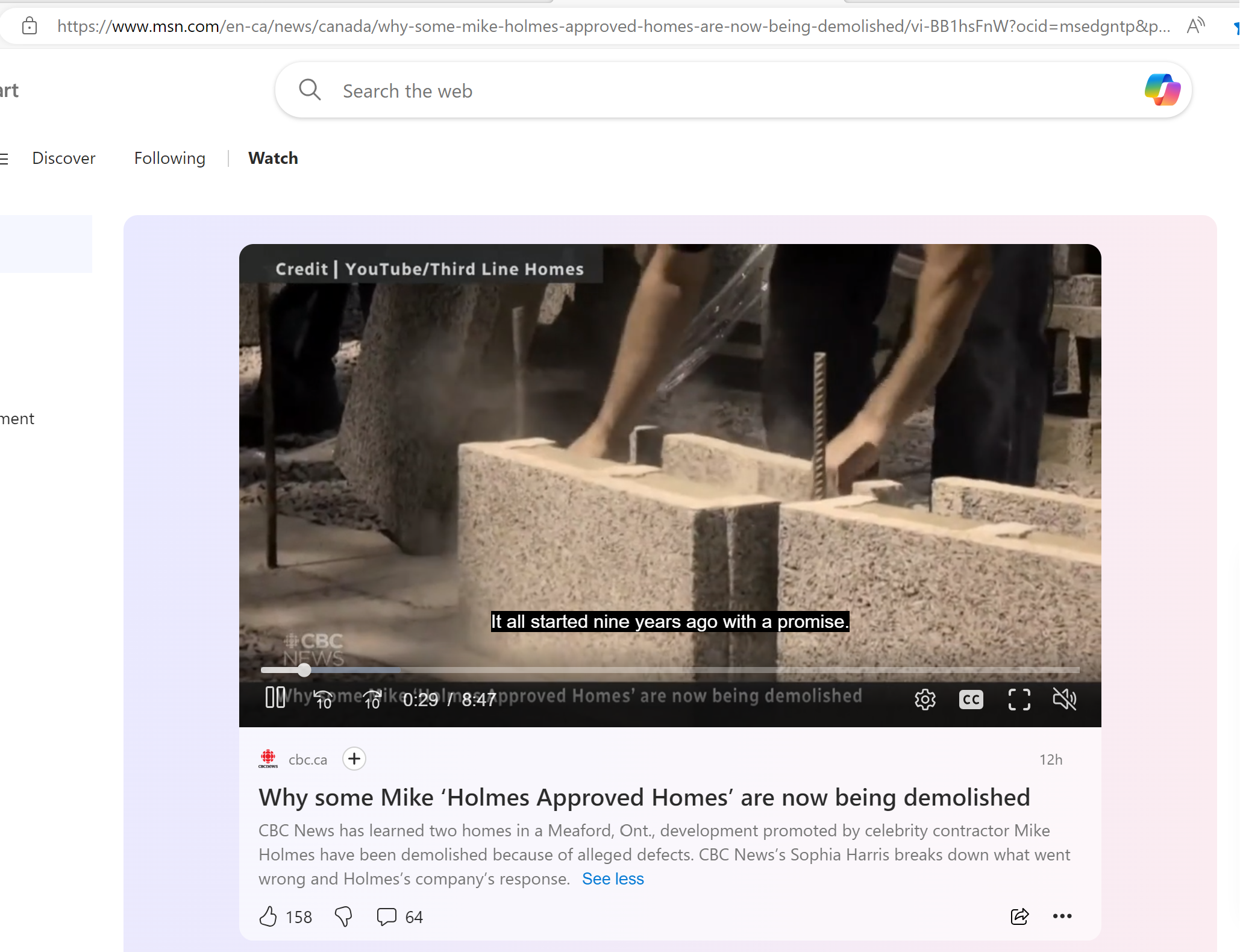Open video settings gear
Screen dimensions: 1240x952
click(x=925, y=700)
